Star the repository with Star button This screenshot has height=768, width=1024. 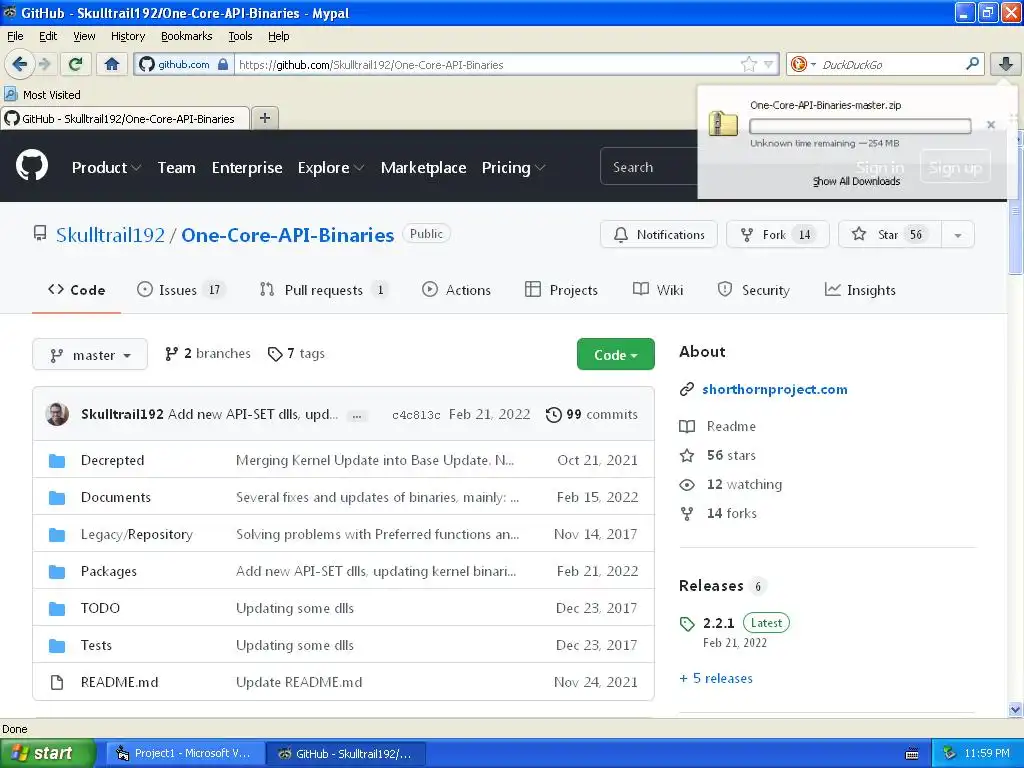[889, 235]
